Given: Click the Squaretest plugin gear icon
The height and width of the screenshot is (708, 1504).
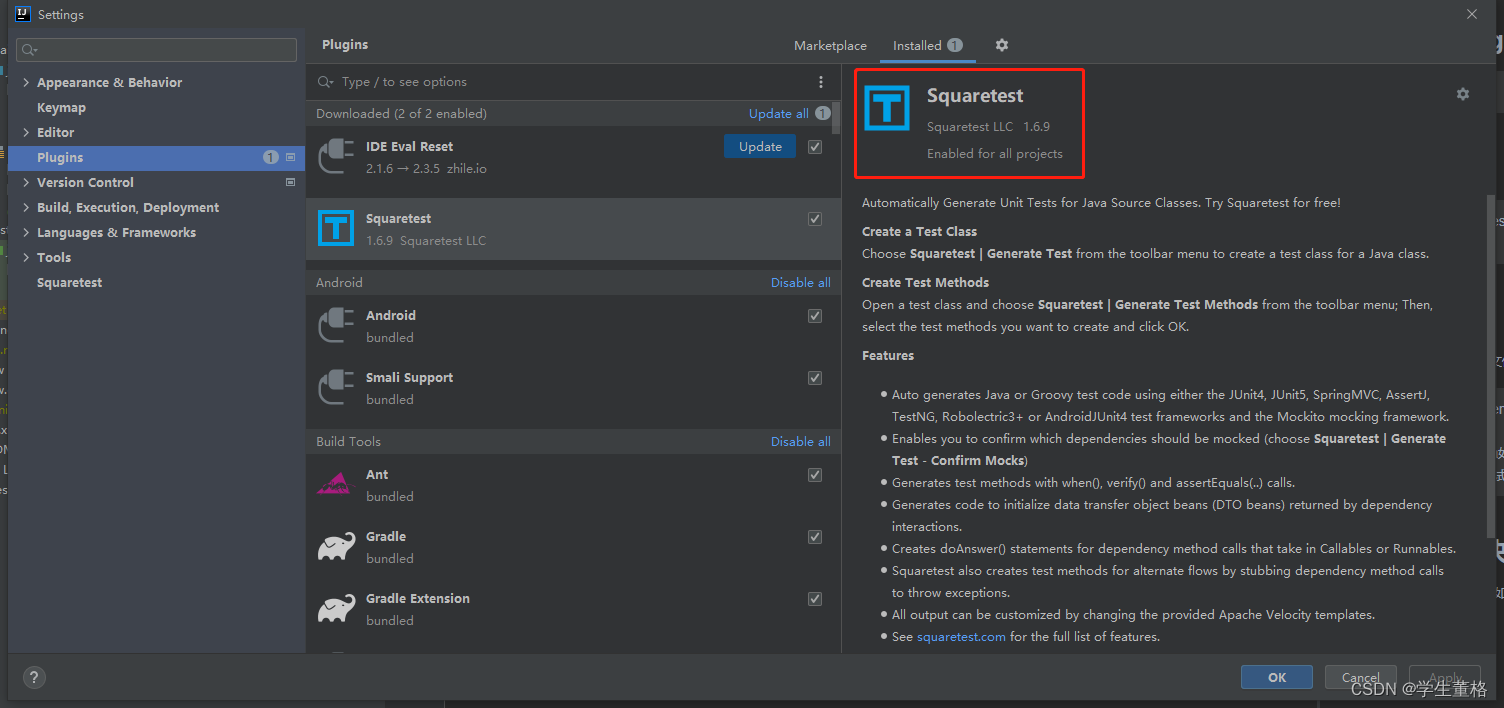Looking at the screenshot, I should point(1463,94).
